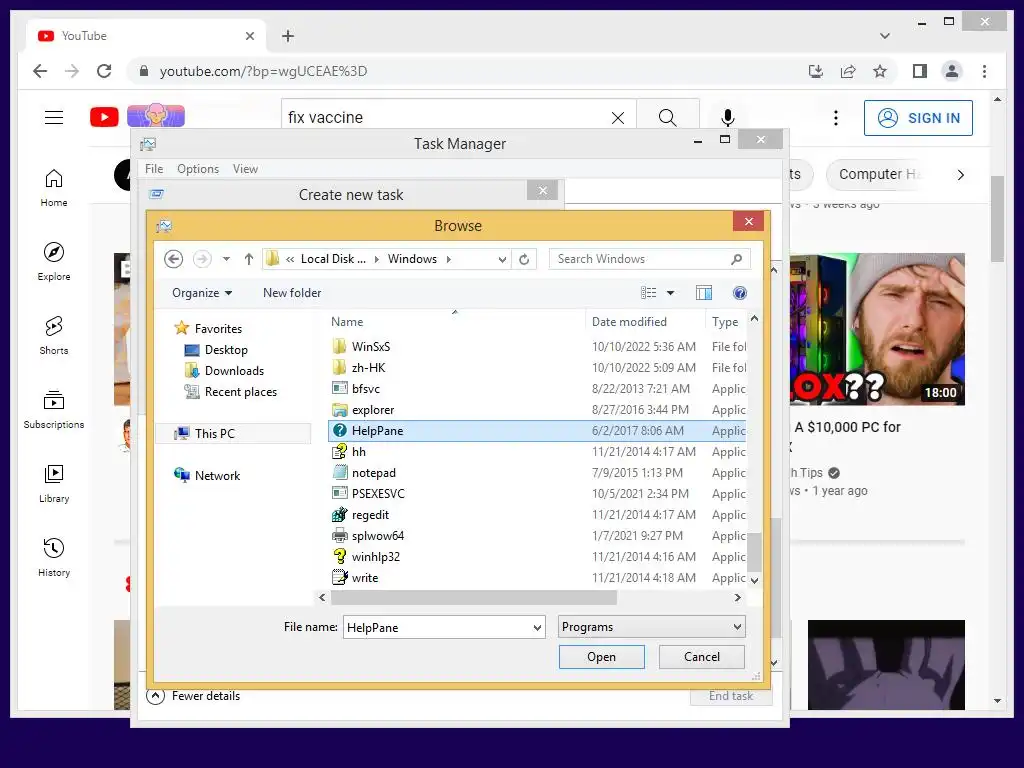Collapse Task Manager with Fewer details

point(193,696)
